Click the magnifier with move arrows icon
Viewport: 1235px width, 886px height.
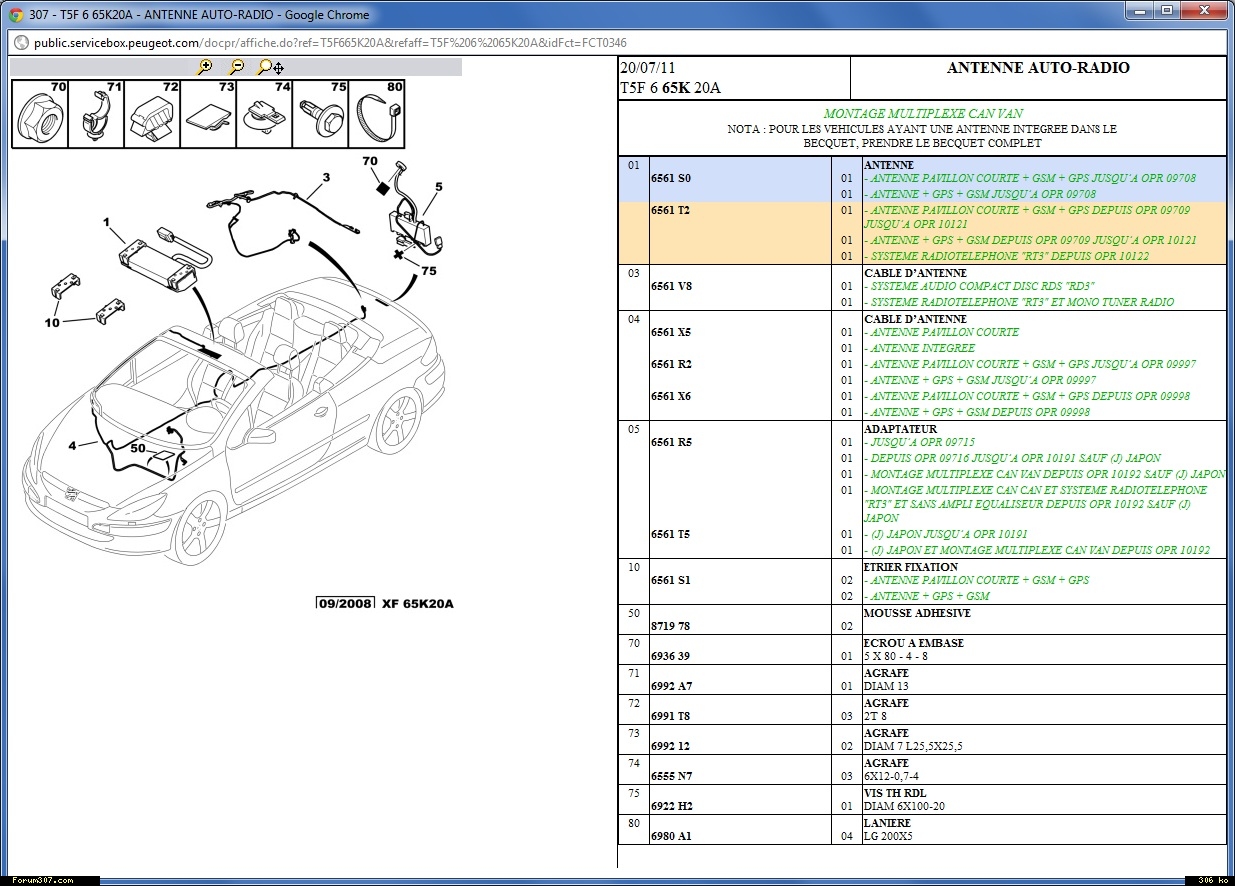pyautogui.click(x=270, y=67)
